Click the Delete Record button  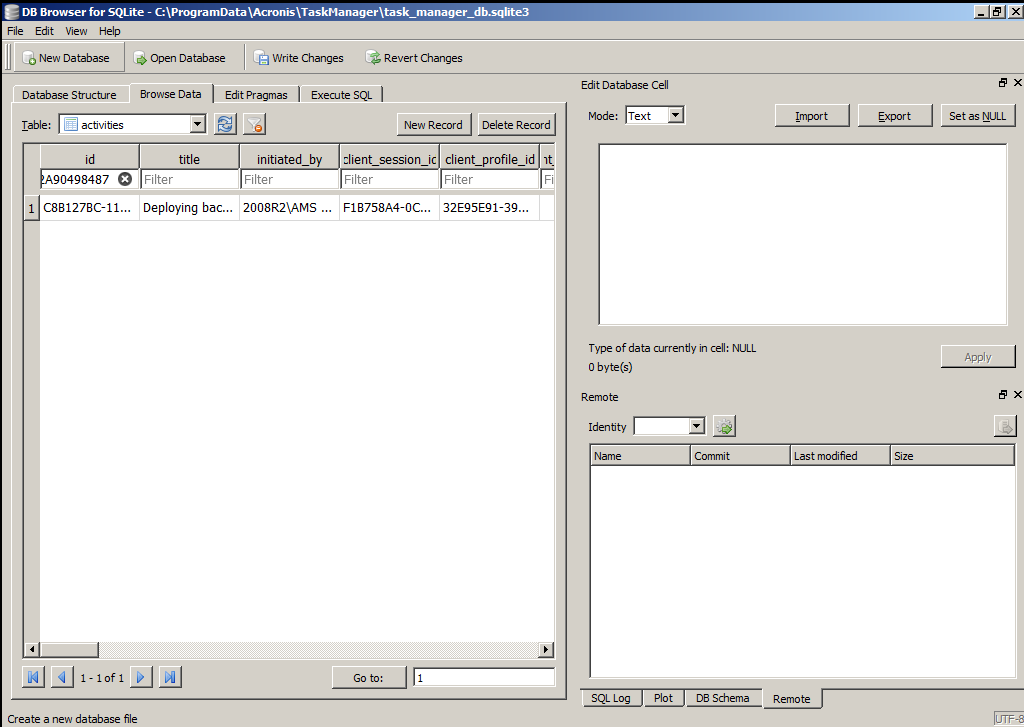click(516, 125)
